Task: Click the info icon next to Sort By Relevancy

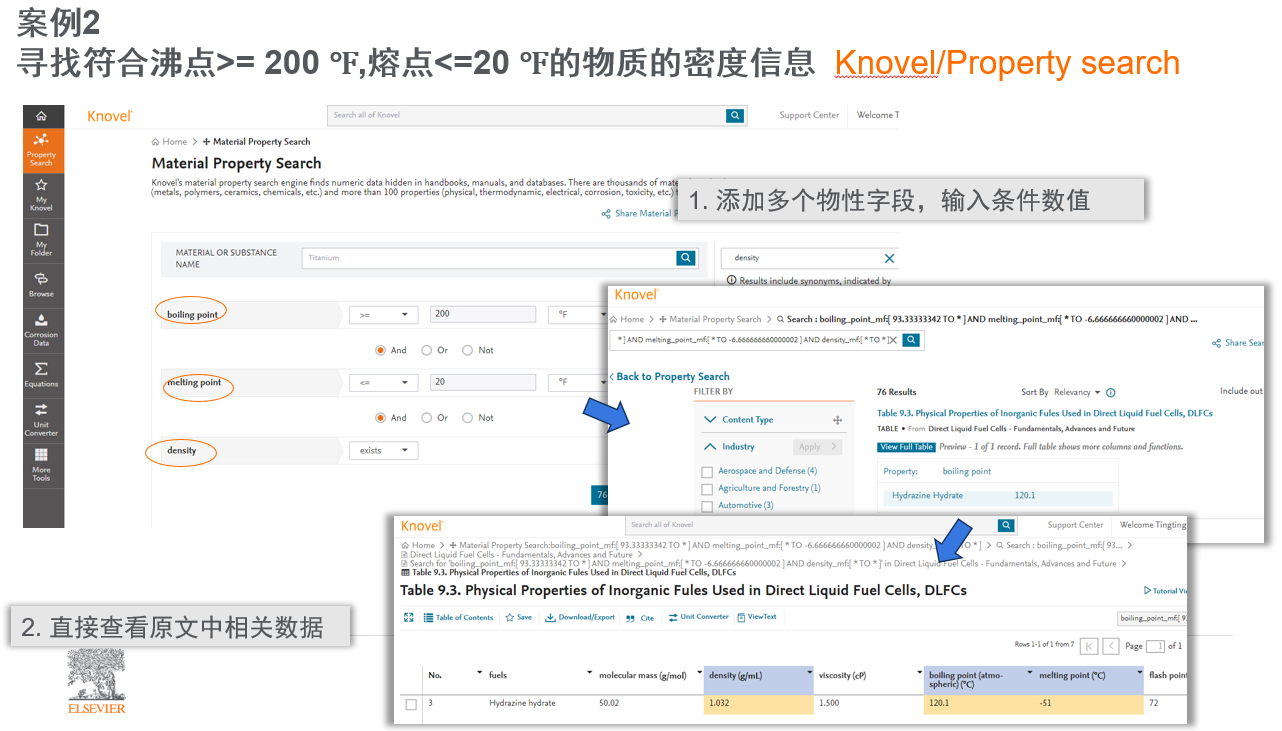Action: tap(1111, 393)
